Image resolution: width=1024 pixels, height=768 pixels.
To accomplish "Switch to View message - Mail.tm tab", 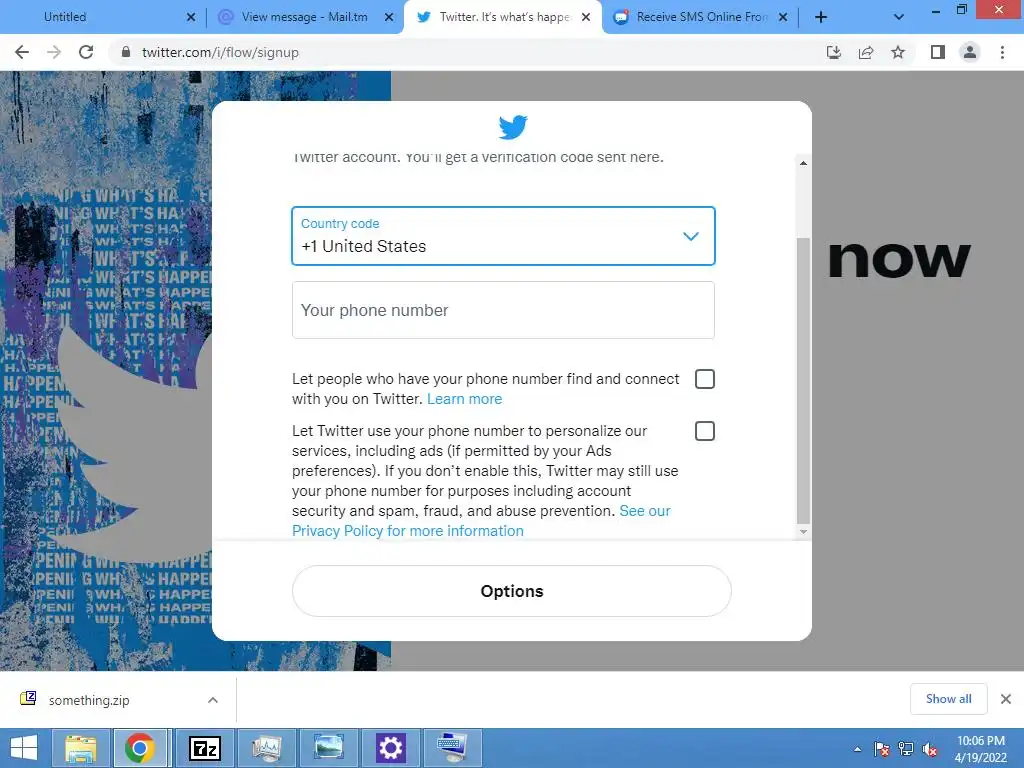I will (305, 17).
